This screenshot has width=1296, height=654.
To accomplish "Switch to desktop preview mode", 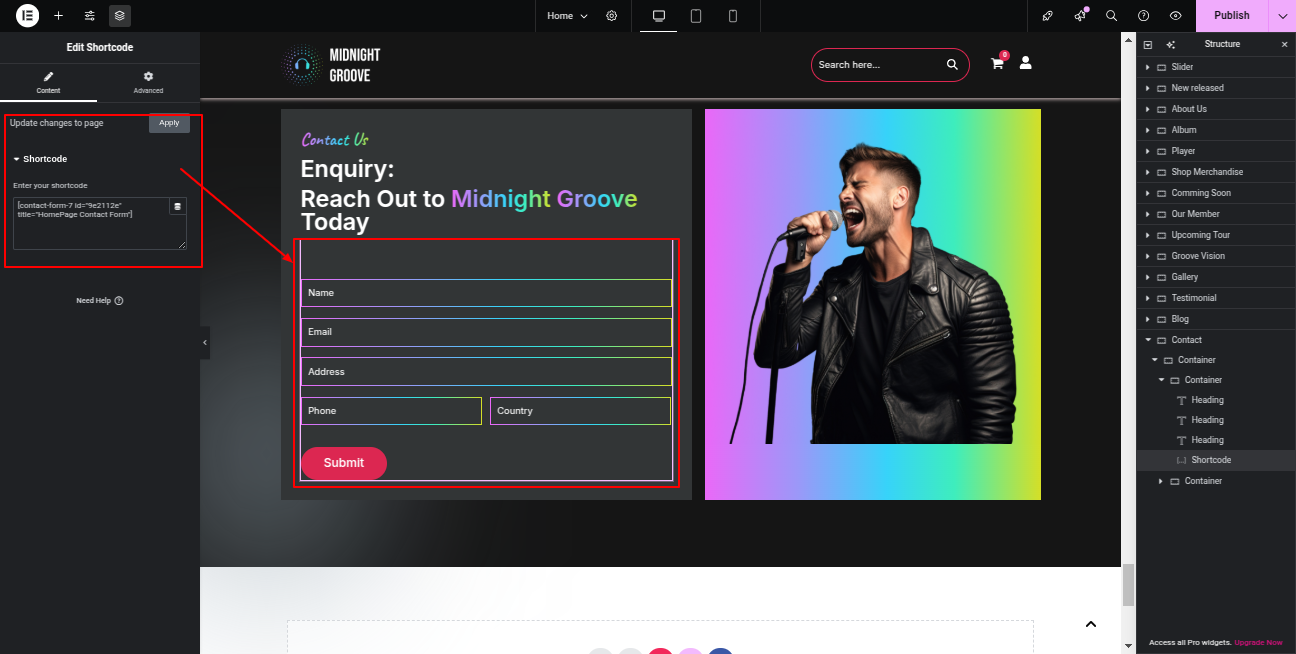I will [659, 16].
